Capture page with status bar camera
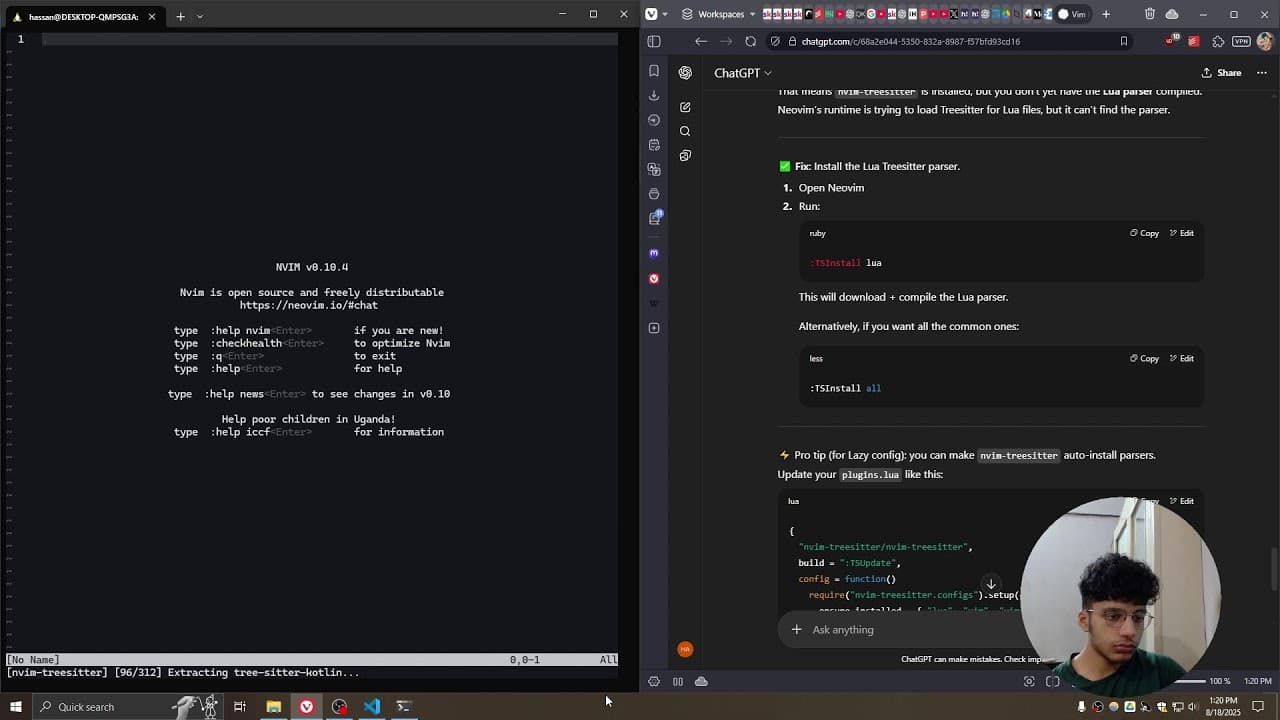 click(1029, 681)
